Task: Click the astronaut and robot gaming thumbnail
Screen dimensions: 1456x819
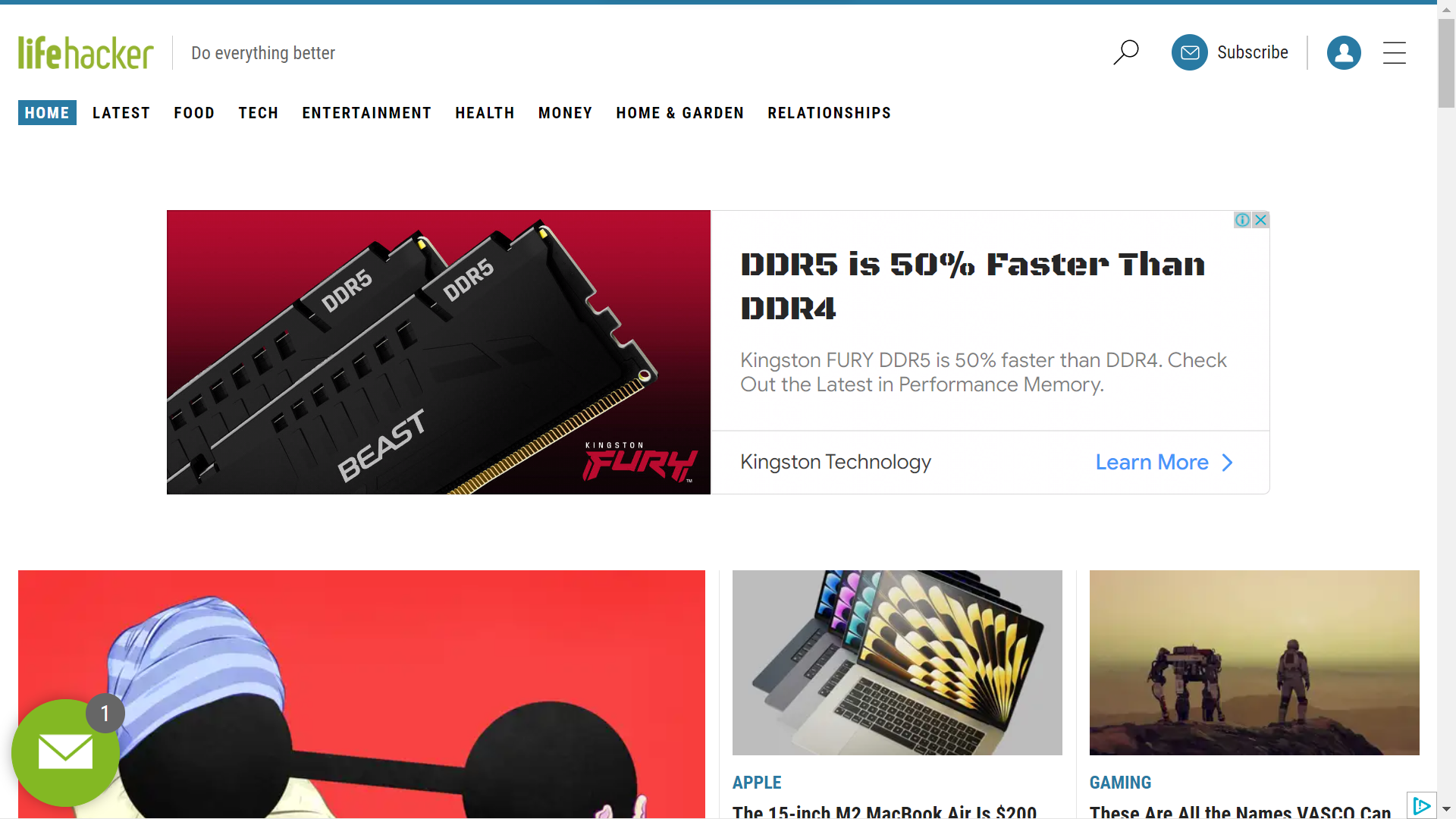Action: pos(1254,662)
